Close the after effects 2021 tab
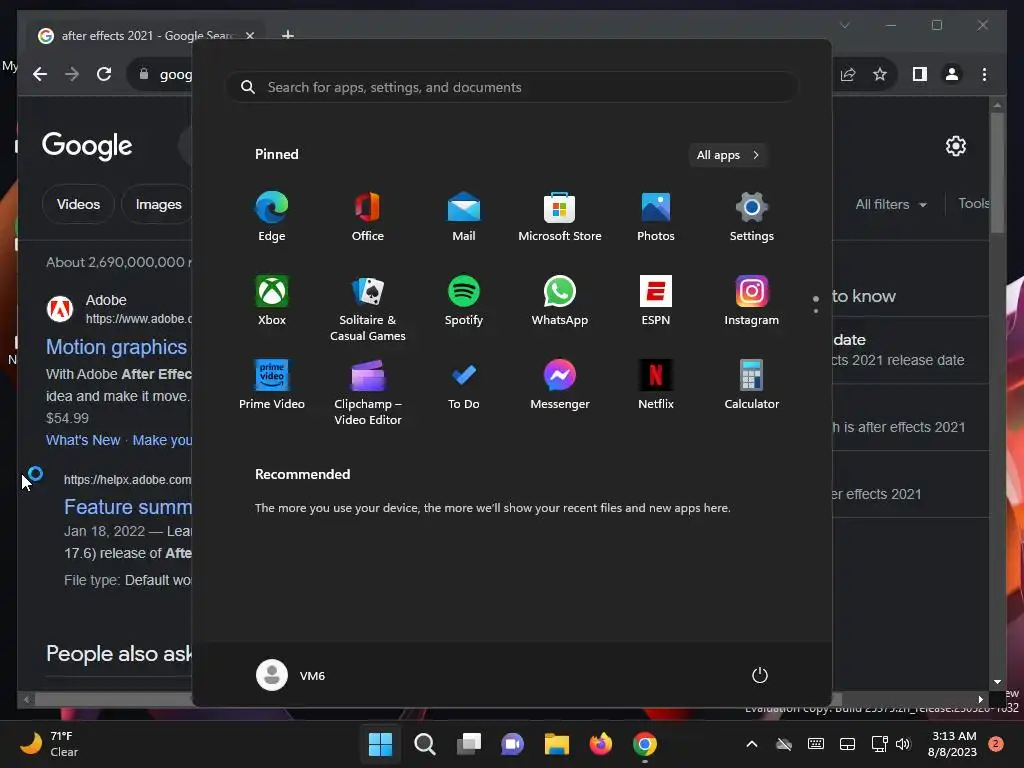This screenshot has height=768, width=1024. [249, 36]
